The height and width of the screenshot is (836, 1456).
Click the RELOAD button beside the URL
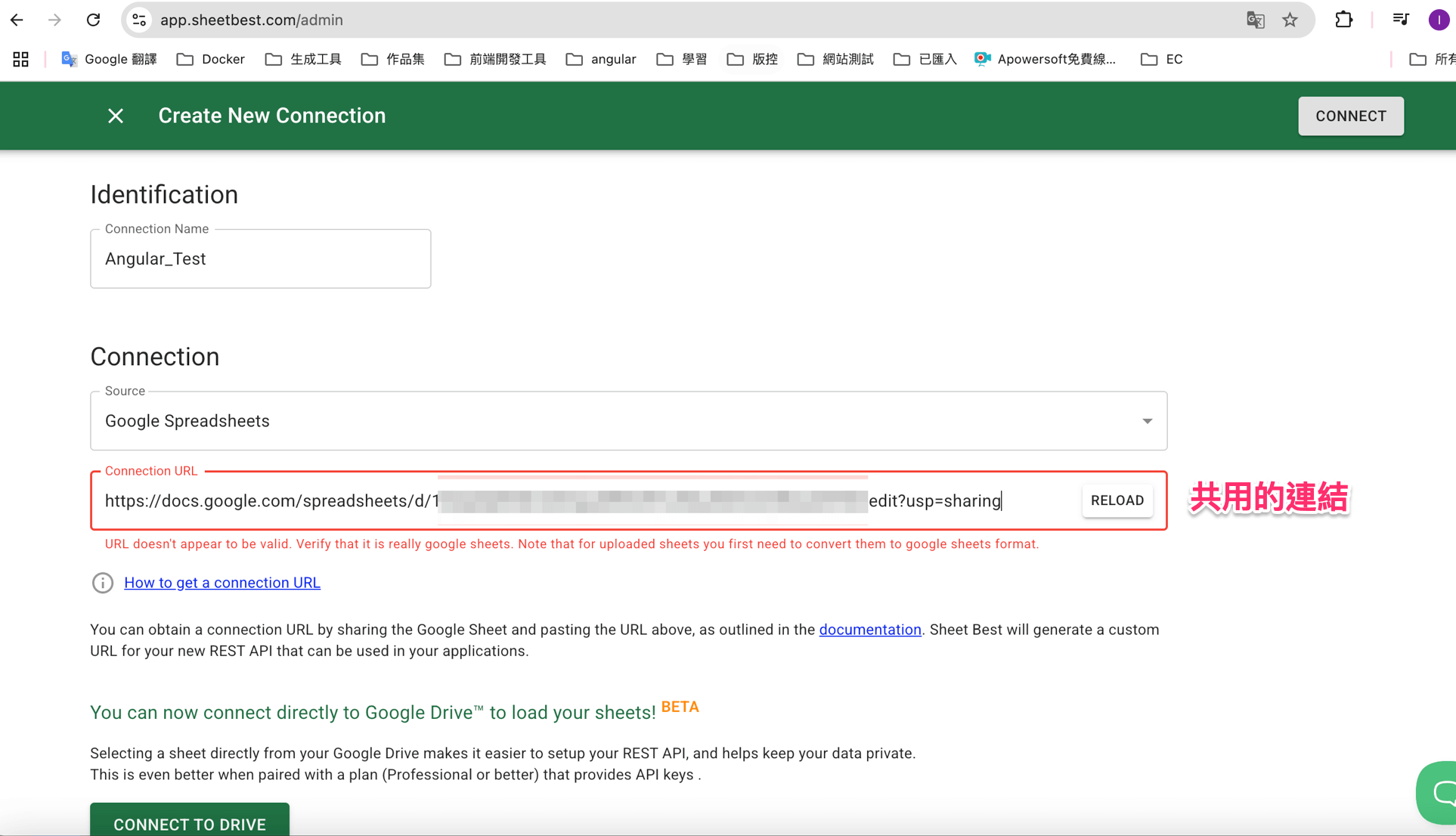pos(1117,500)
